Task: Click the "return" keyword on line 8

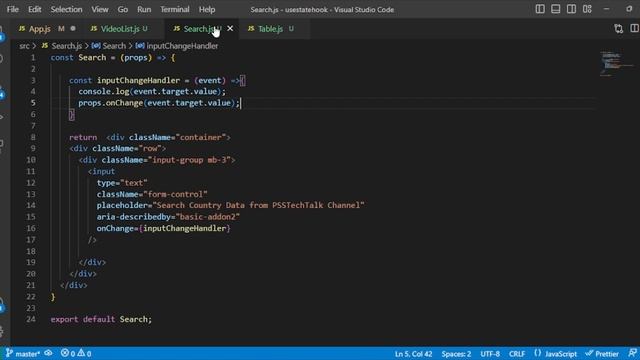Action: [83, 137]
